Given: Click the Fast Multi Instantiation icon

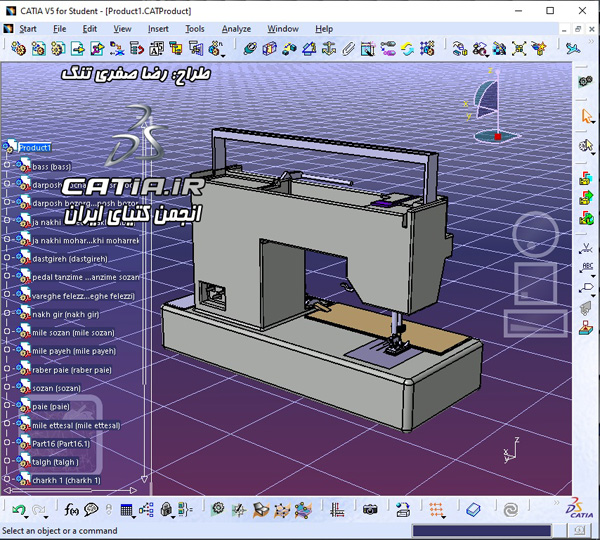Looking at the screenshot, I should pyautogui.click(x=215, y=48).
